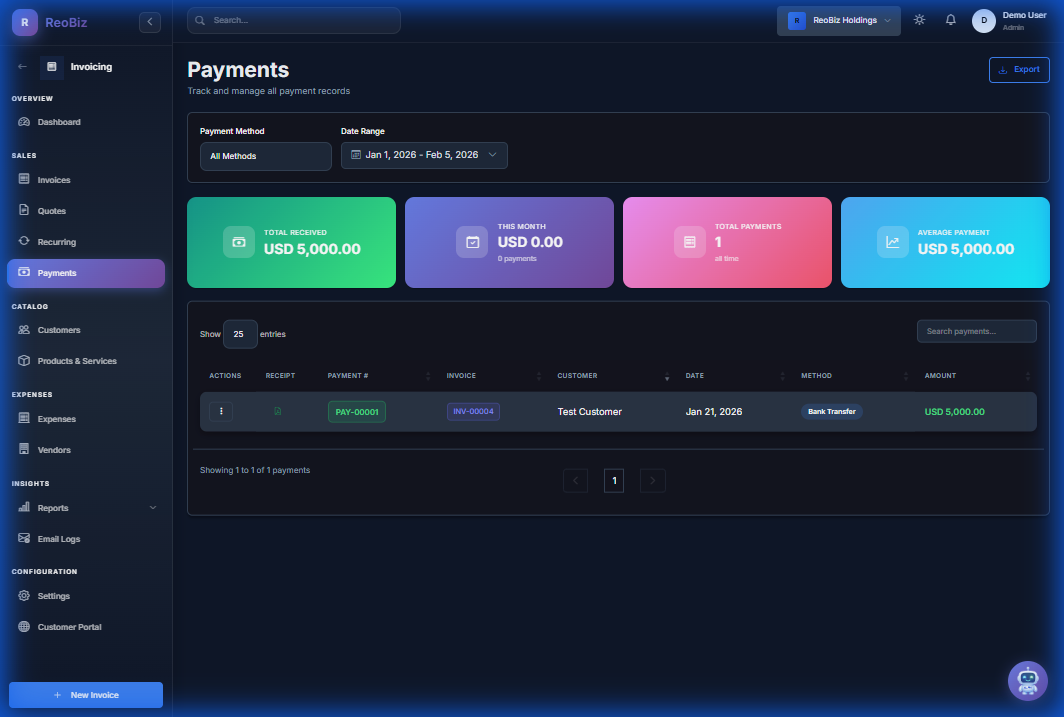
Task: Open the notifications bell
Action: point(951,19)
